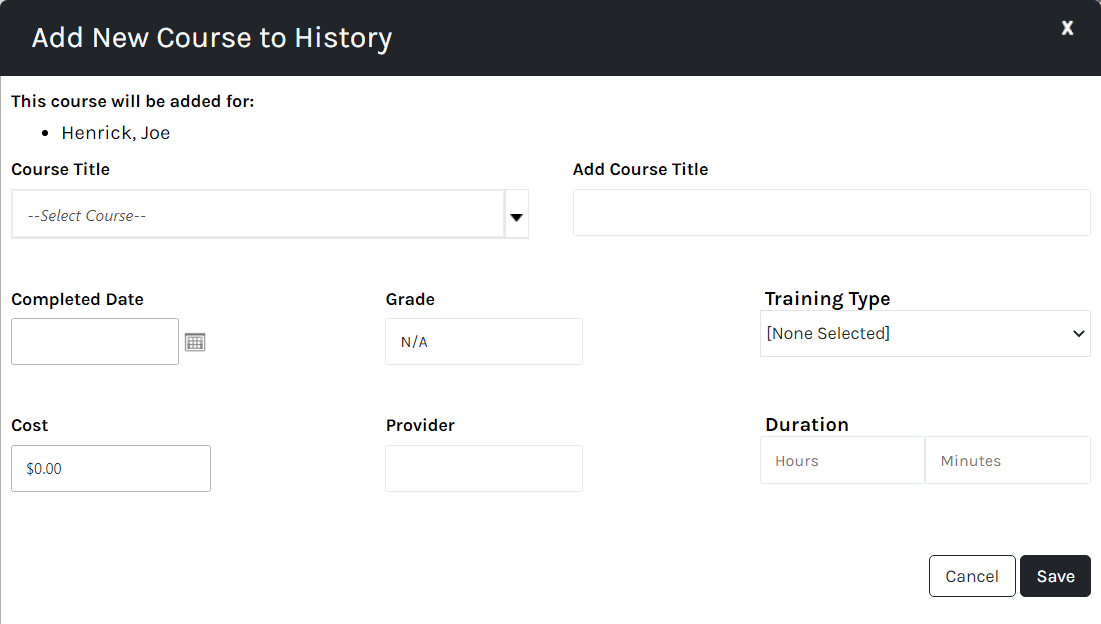1101x624 pixels.
Task: Click the Hours duration field
Action: pyautogui.click(x=842, y=461)
